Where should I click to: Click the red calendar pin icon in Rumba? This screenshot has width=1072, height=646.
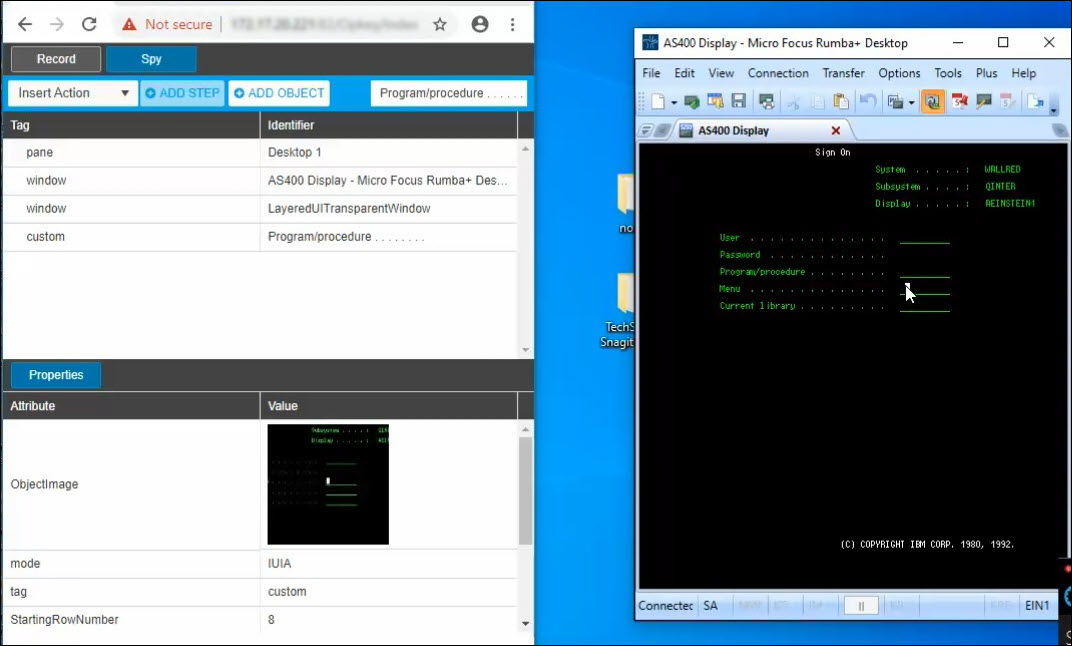[x=960, y=102]
